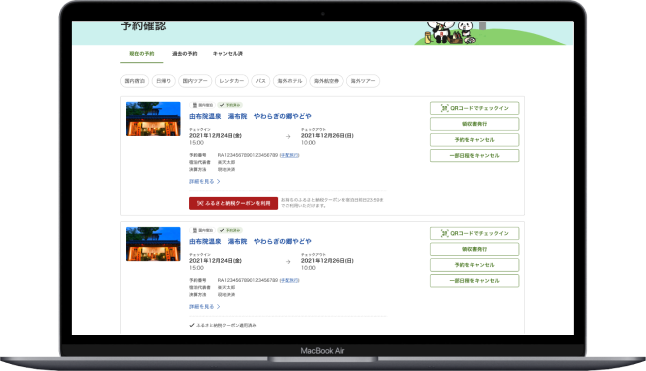
Task: Filter reservations by 国内ツアー chip
Action: coord(195,81)
